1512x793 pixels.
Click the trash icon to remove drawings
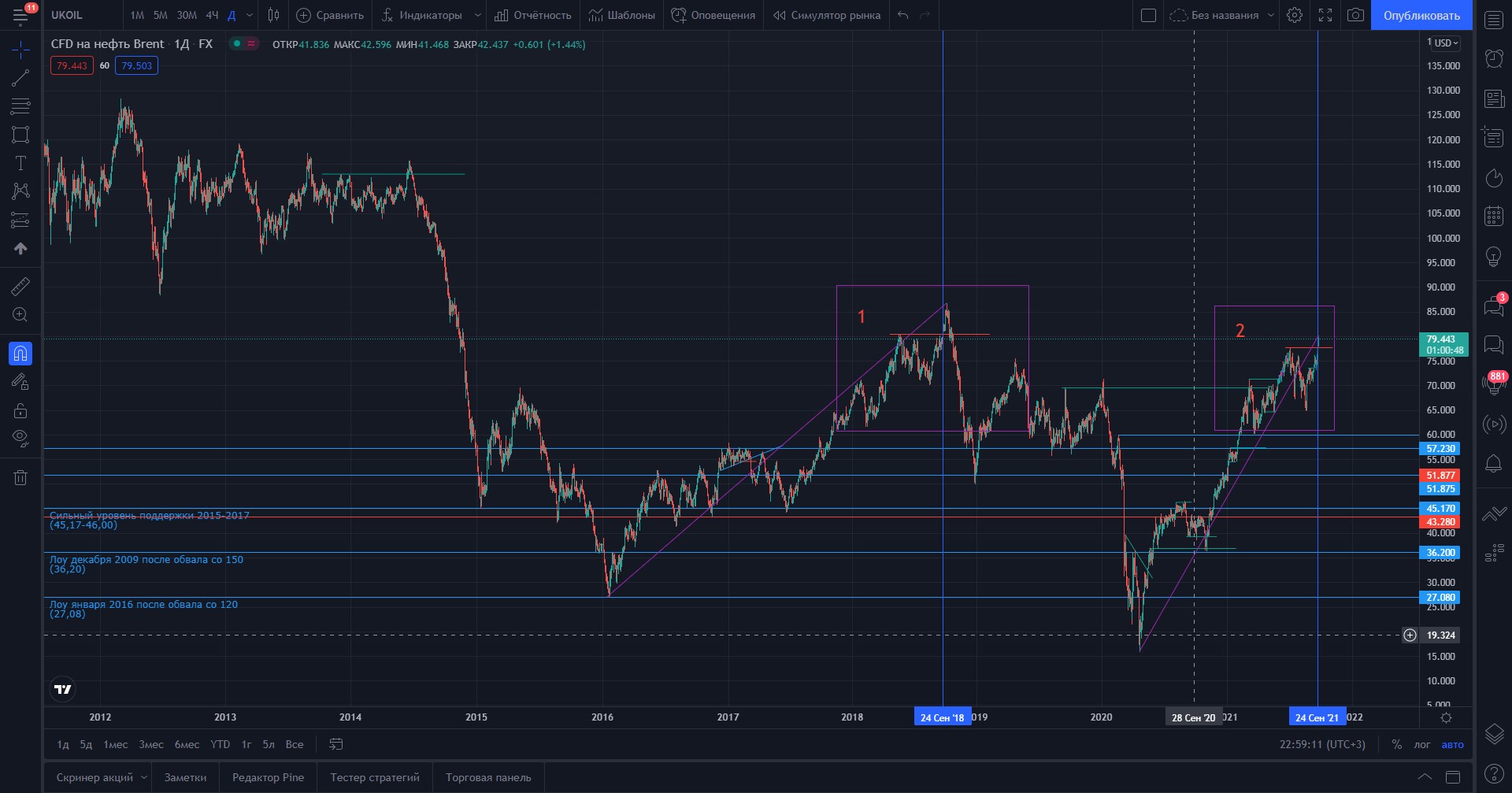click(x=20, y=477)
